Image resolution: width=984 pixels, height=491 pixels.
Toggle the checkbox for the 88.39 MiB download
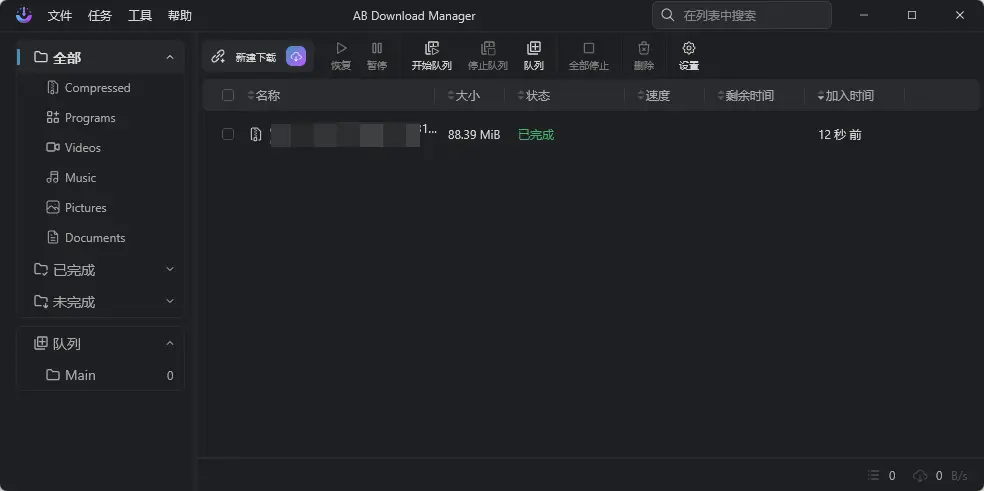[228, 134]
